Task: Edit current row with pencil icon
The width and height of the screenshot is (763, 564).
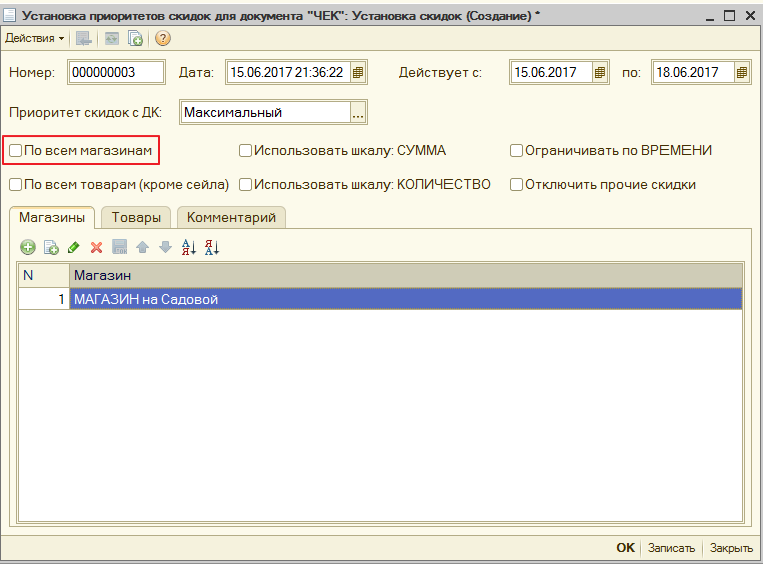Action: coord(73,247)
